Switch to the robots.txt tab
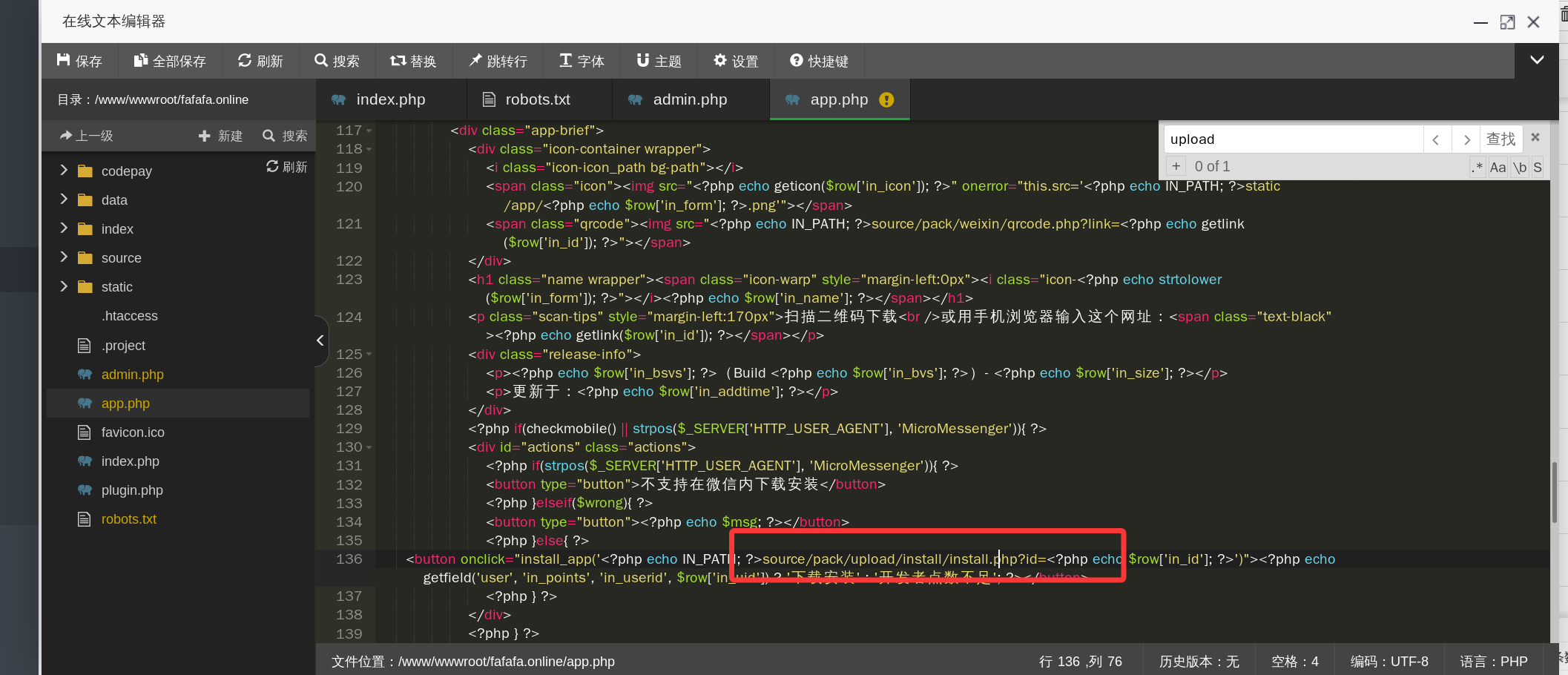 pyautogui.click(x=538, y=99)
